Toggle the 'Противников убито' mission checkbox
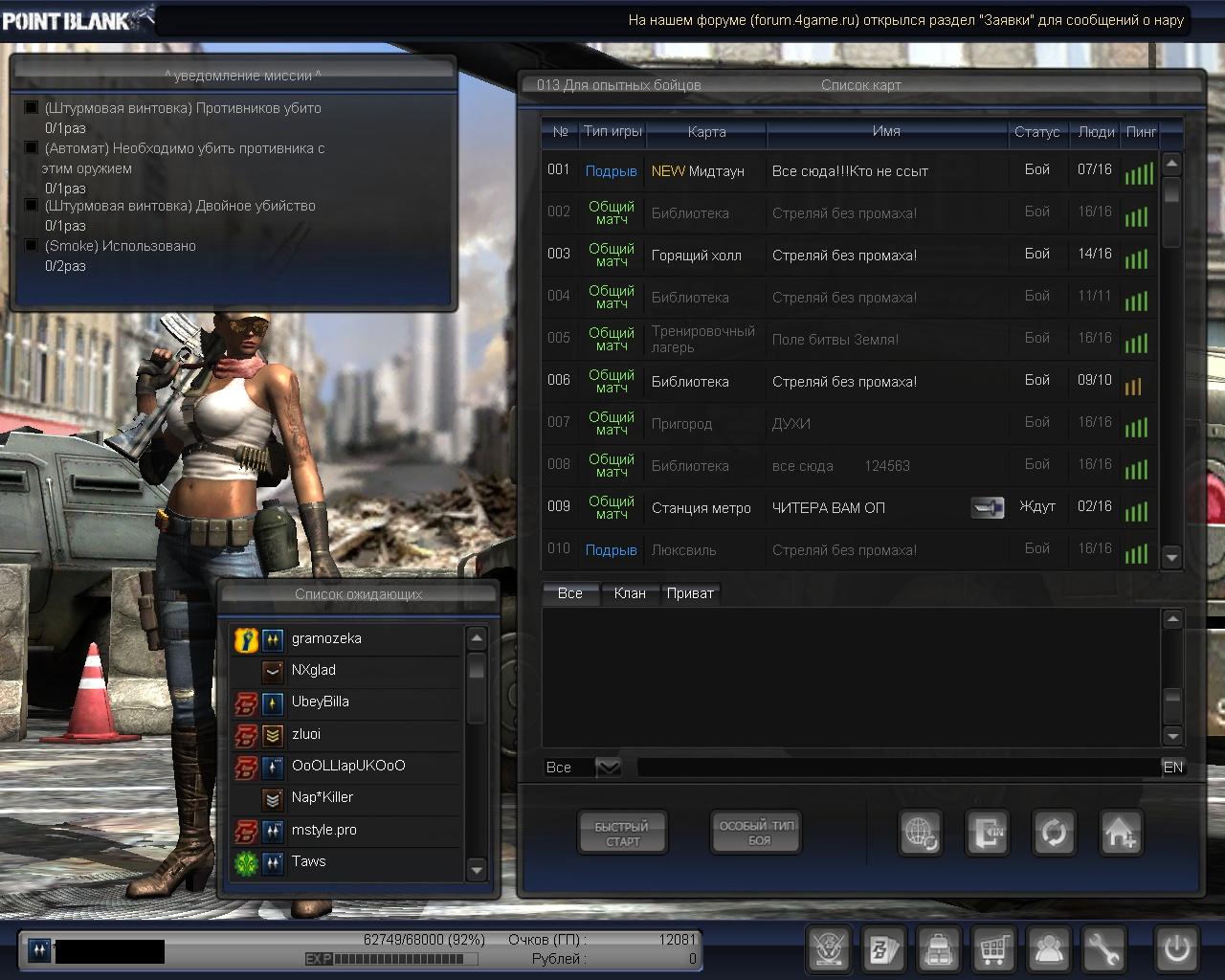 point(32,108)
